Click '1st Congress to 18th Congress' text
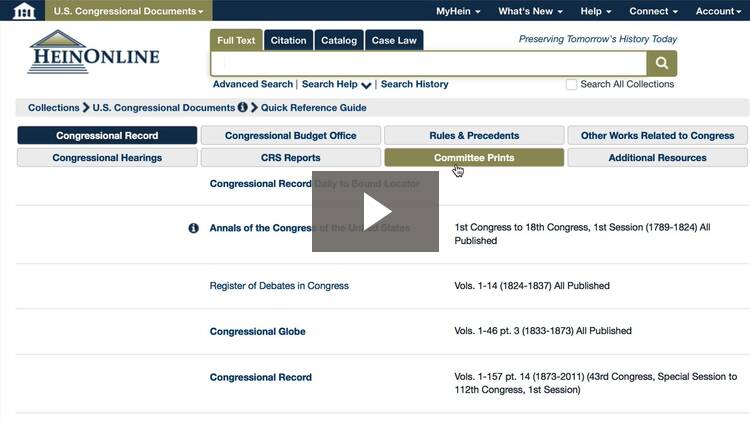This screenshot has width=750, height=422. click(x=522, y=227)
